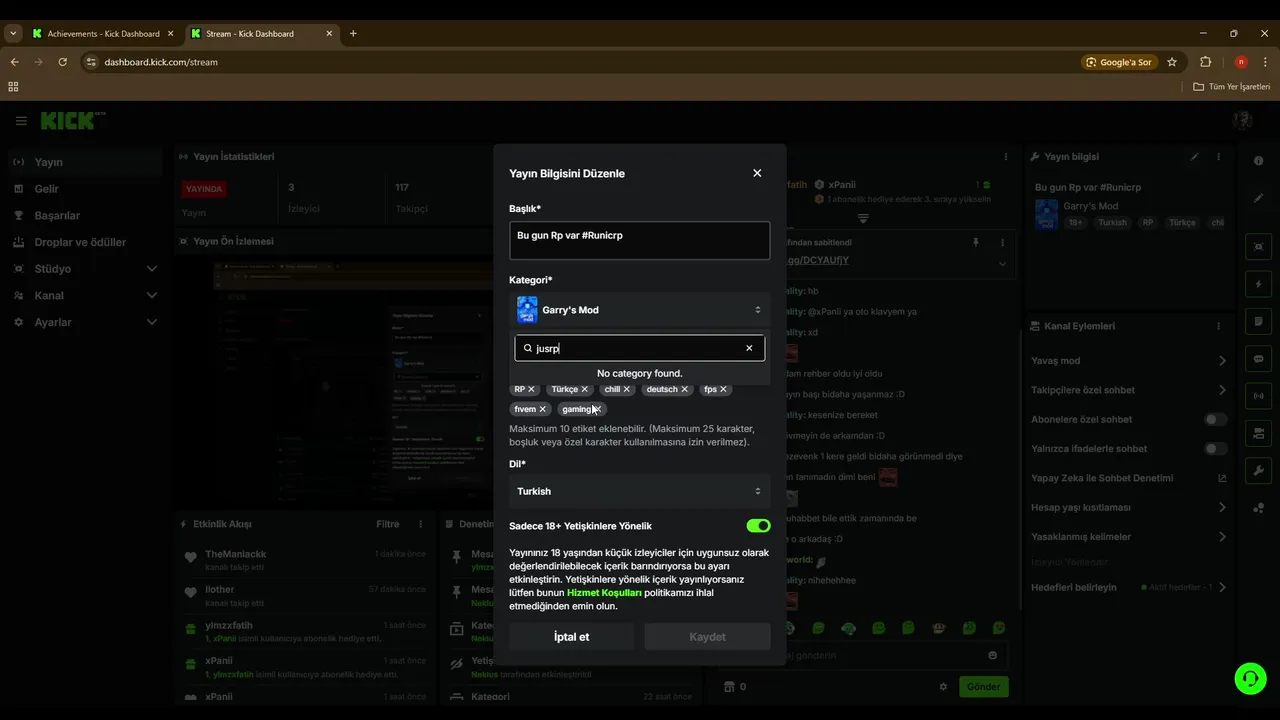Open the Garry's Mod category dropdown
Viewport: 1280px width, 720px height.
640,310
